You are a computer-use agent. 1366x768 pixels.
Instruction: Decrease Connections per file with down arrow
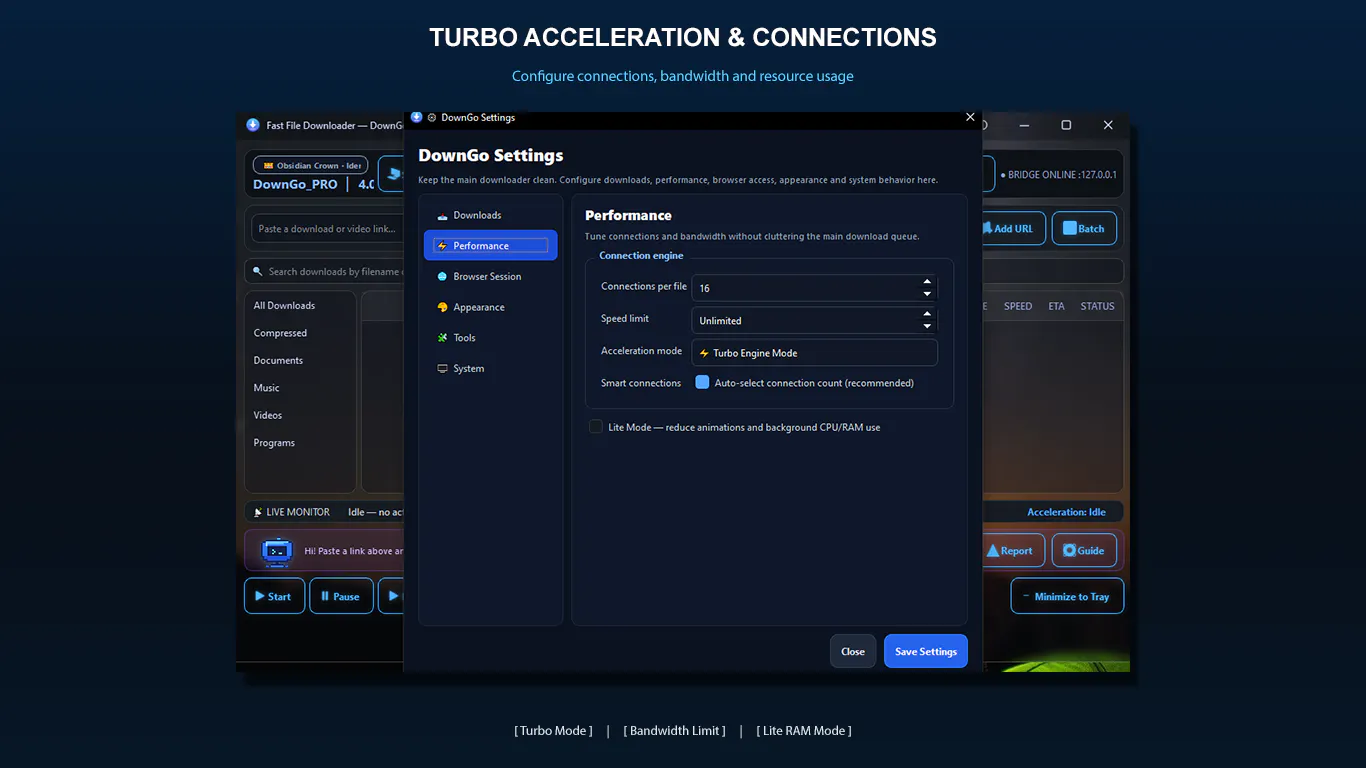(x=927, y=294)
